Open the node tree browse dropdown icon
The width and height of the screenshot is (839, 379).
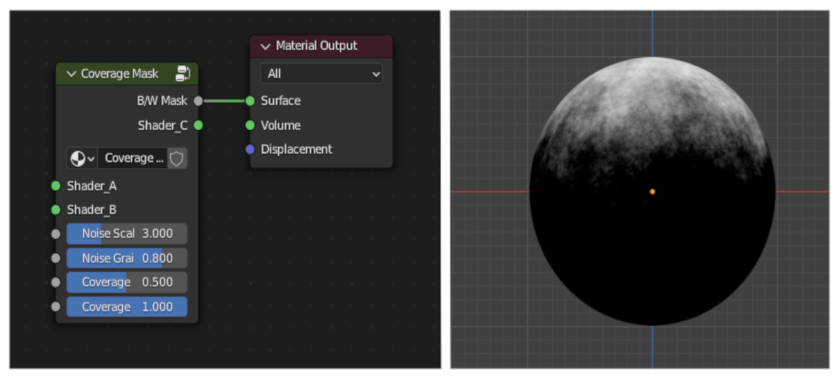[x=82, y=158]
